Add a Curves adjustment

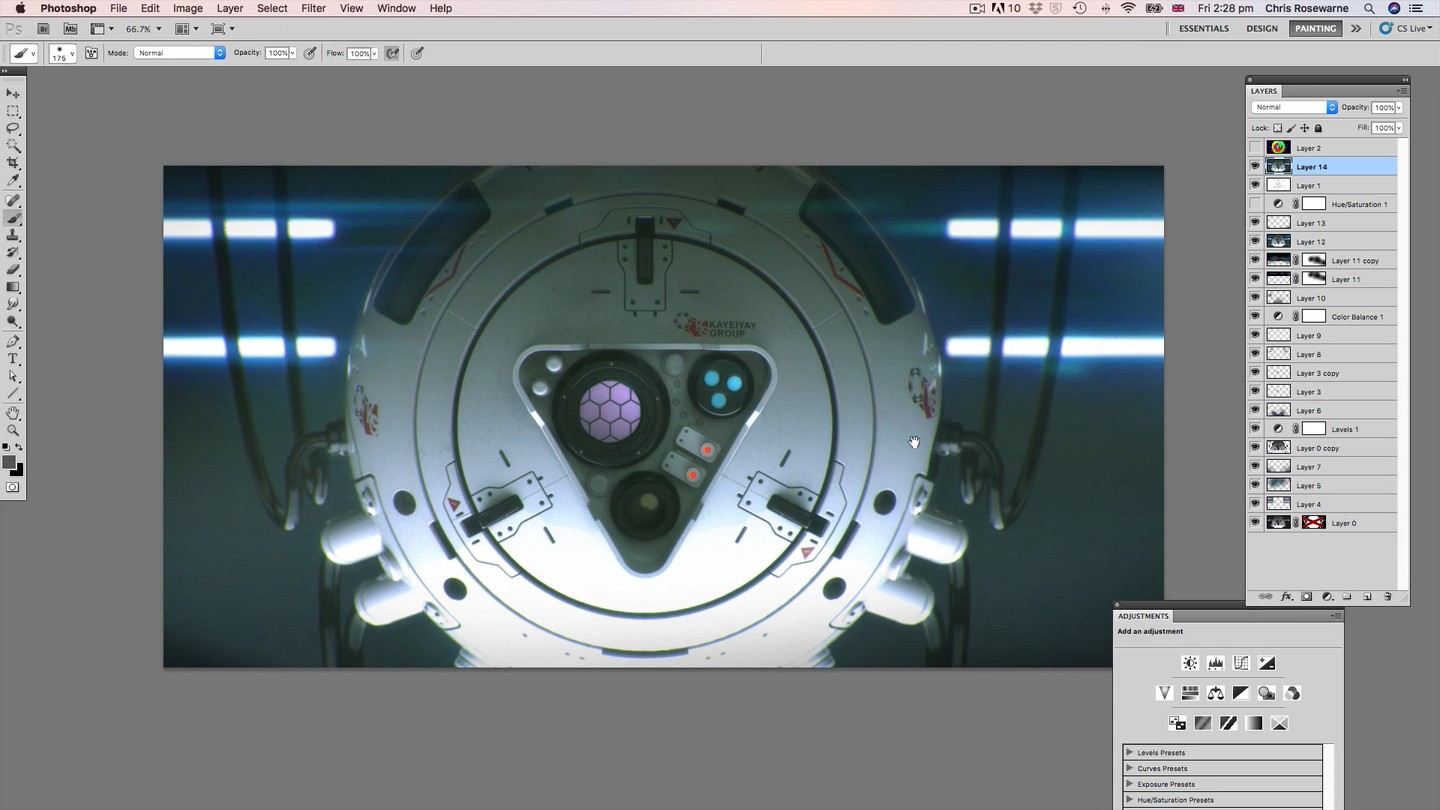point(1241,663)
